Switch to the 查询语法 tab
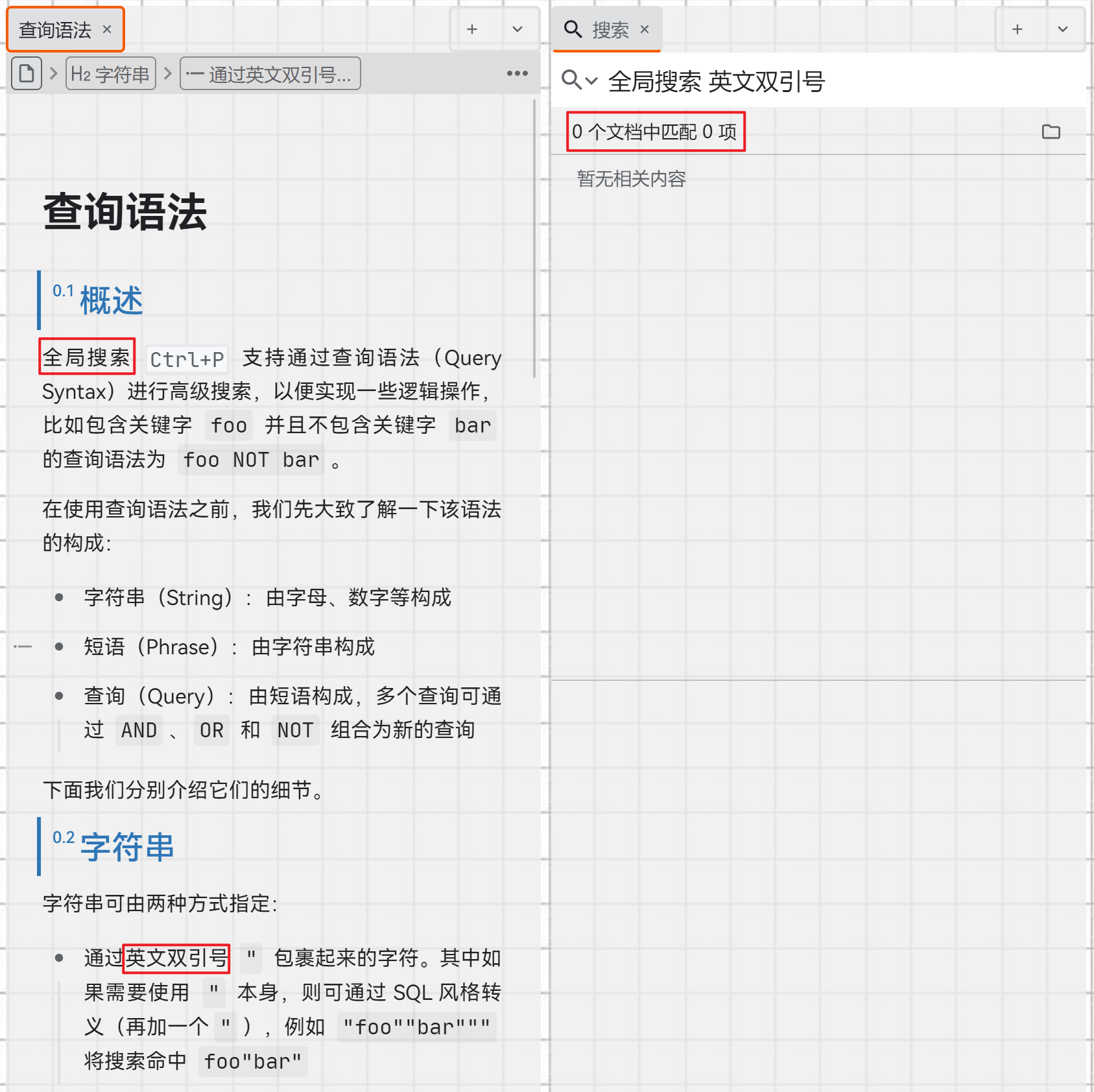This screenshot has width=1094, height=1092. coord(65,30)
